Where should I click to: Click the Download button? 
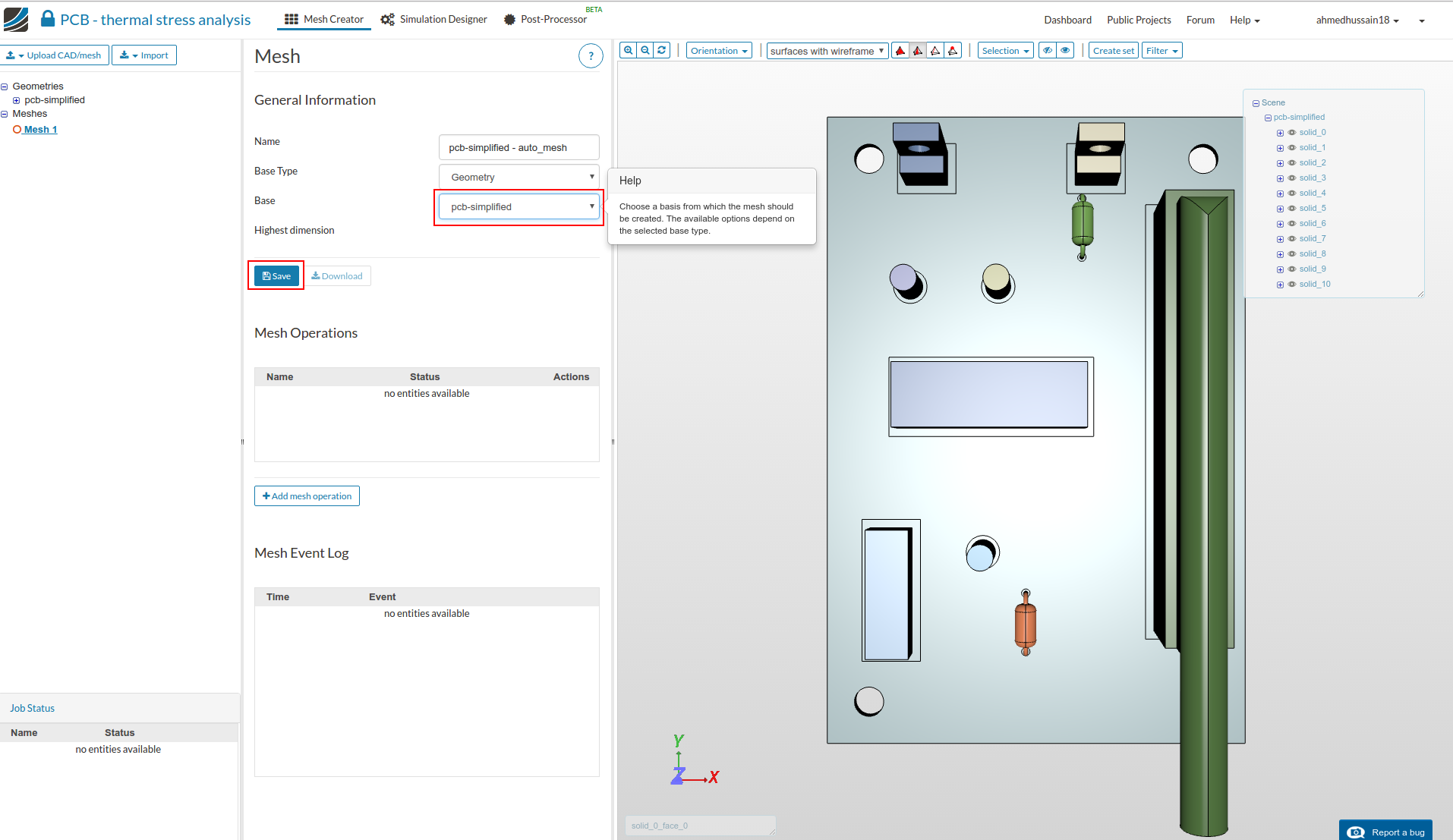337,276
